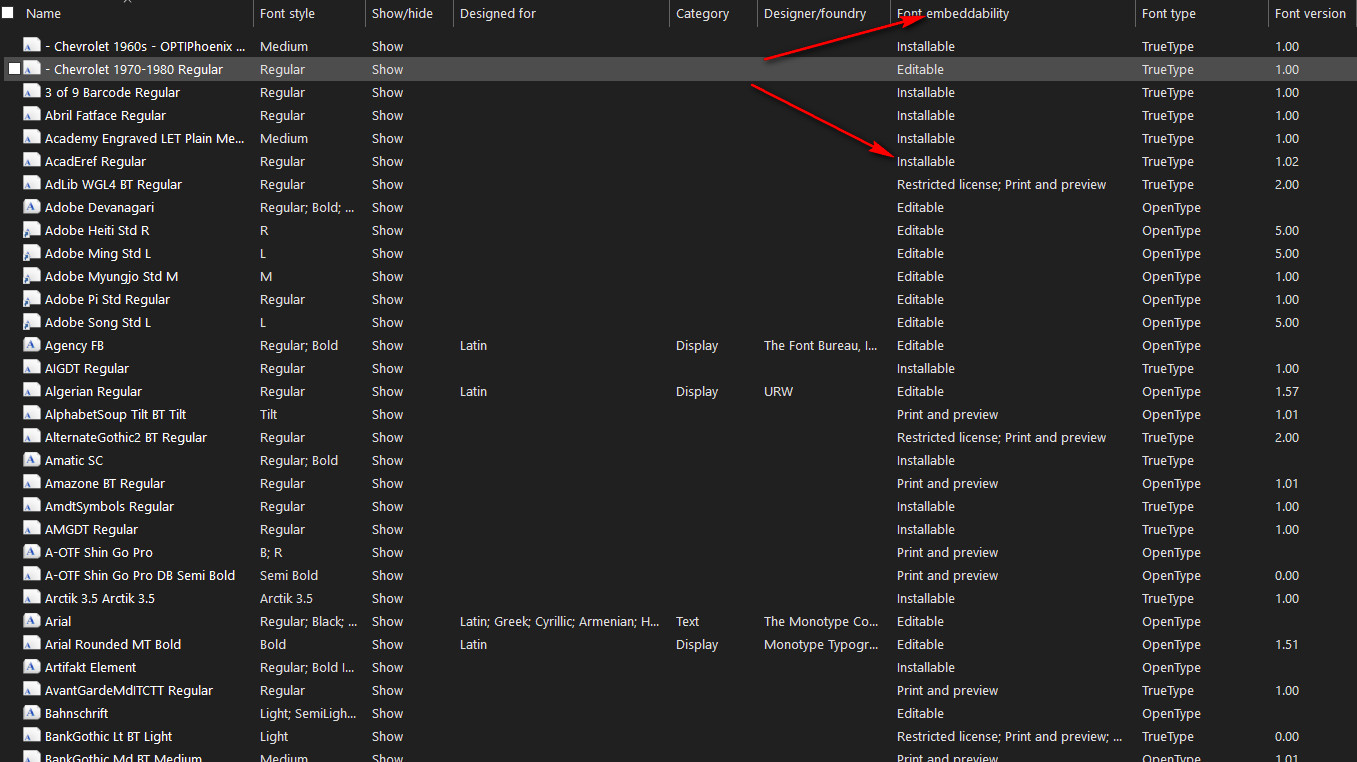Click the A-OTF Shin Go Pro DB font icon
This screenshot has width=1357, height=762.
pyautogui.click(x=32, y=575)
